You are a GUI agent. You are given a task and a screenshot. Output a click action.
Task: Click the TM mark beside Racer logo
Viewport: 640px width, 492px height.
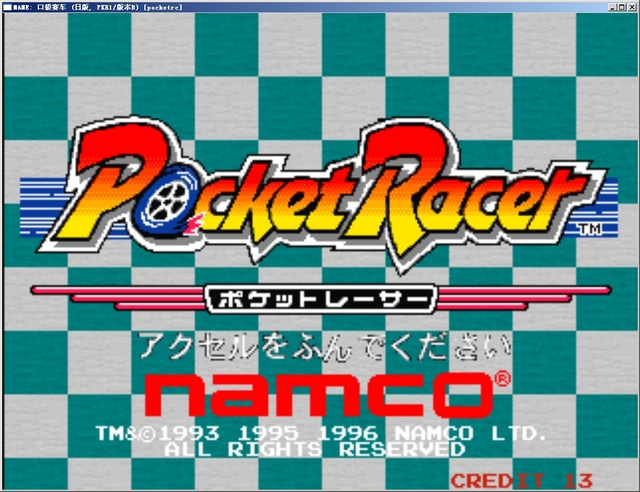pyautogui.click(x=591, y=229)
